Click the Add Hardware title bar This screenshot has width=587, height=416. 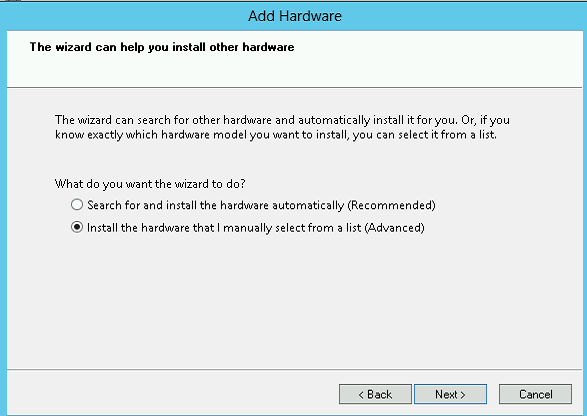coord(294,16)
